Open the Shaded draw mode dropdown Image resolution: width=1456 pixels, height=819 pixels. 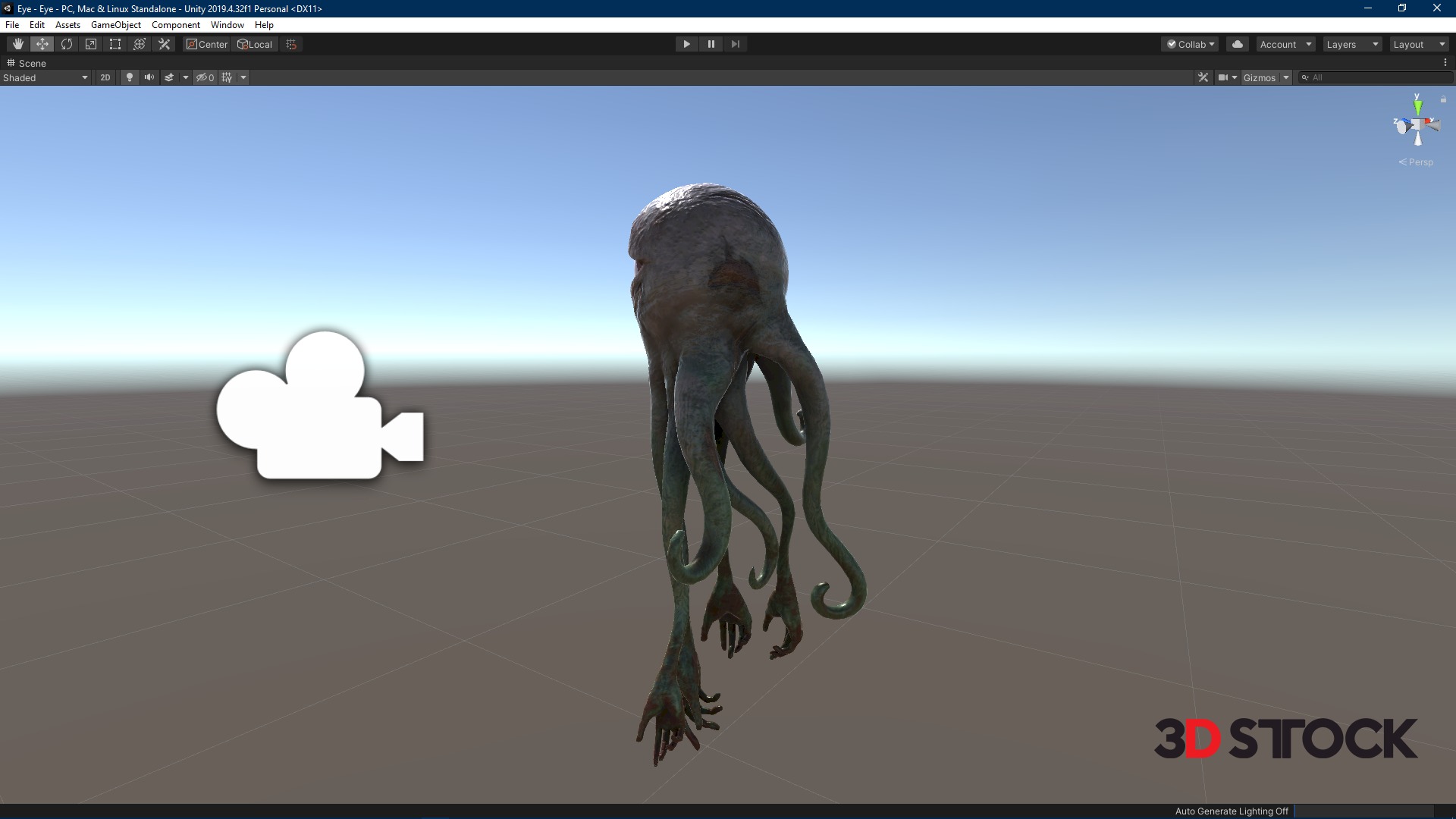coord(45,77)
